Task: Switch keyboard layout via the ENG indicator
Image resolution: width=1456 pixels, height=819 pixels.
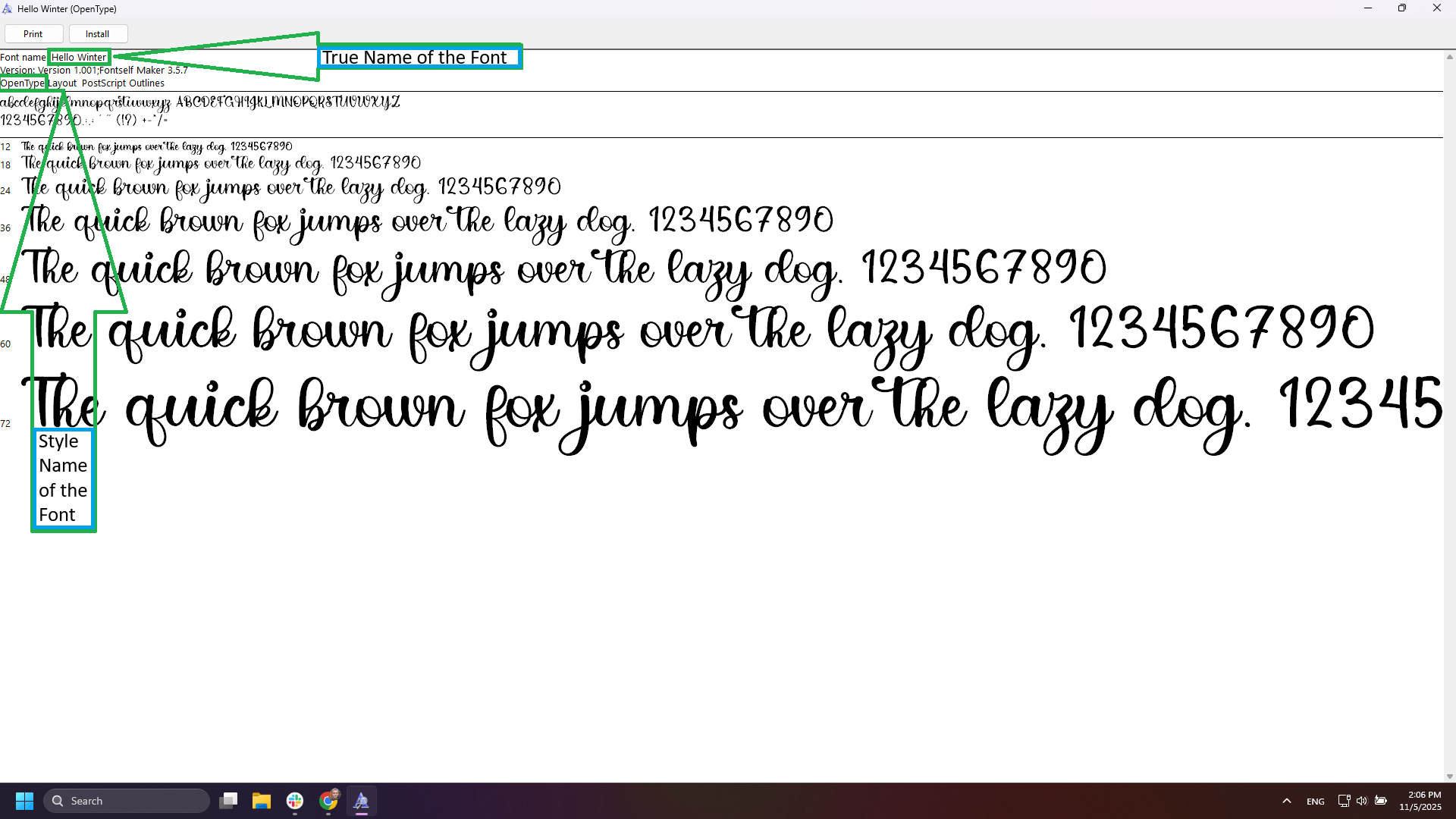Action: point(1316,800)
